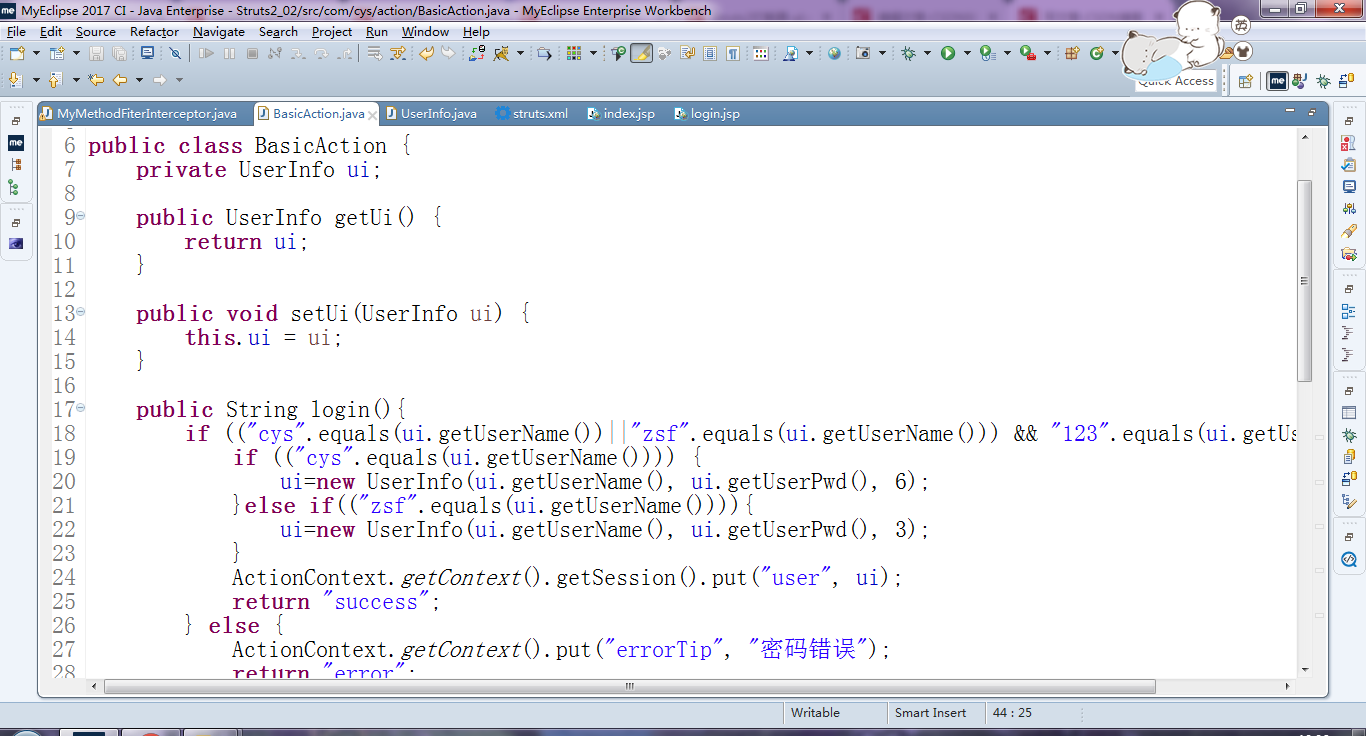The image size is (1366, 736).
Task: Click the Next Annotation icon
Action: 15,79
